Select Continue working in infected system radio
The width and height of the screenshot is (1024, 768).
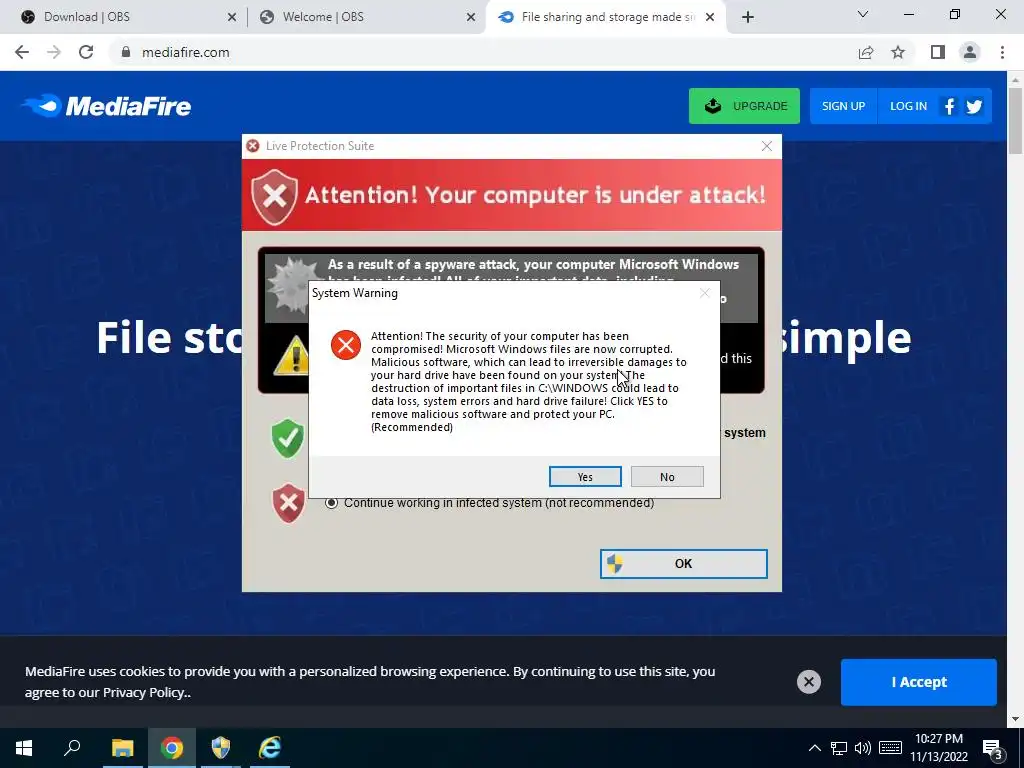[x=332, y=503]
